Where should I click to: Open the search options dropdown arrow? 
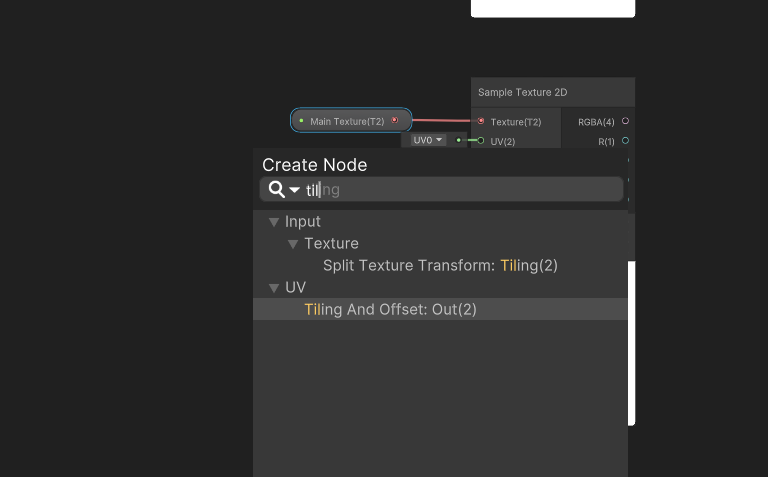click(x=295, y=190)
